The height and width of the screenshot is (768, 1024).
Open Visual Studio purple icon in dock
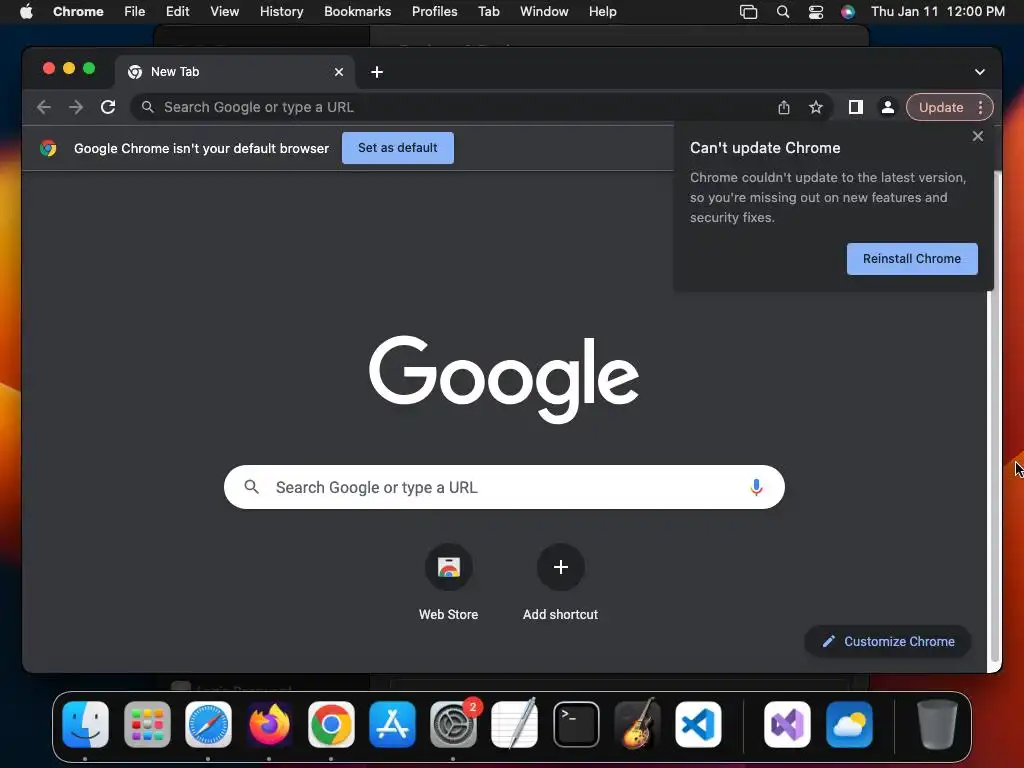point(787,724)
